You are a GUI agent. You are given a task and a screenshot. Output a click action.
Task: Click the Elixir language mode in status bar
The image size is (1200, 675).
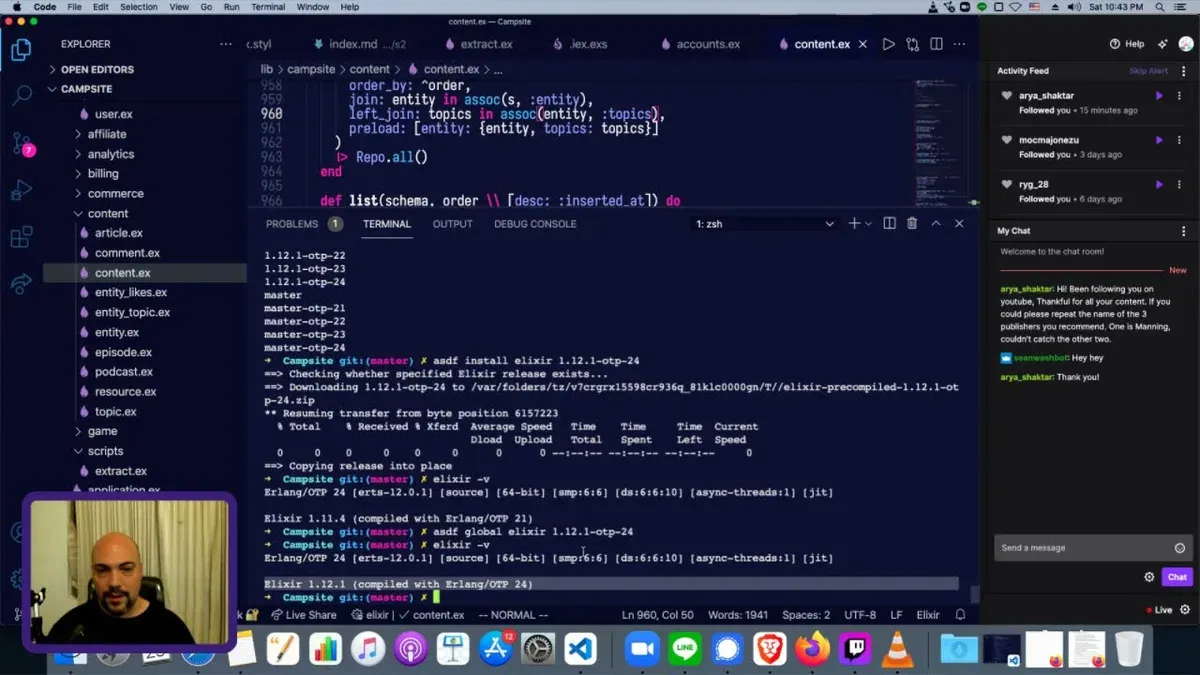[928, 615]
